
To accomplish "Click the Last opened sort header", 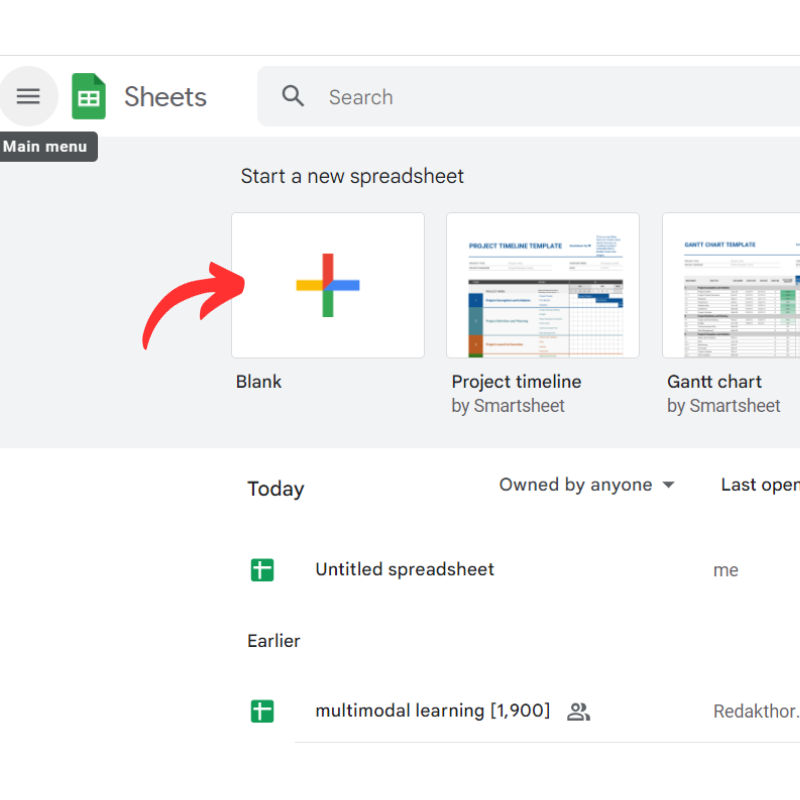I will point(760,485).
